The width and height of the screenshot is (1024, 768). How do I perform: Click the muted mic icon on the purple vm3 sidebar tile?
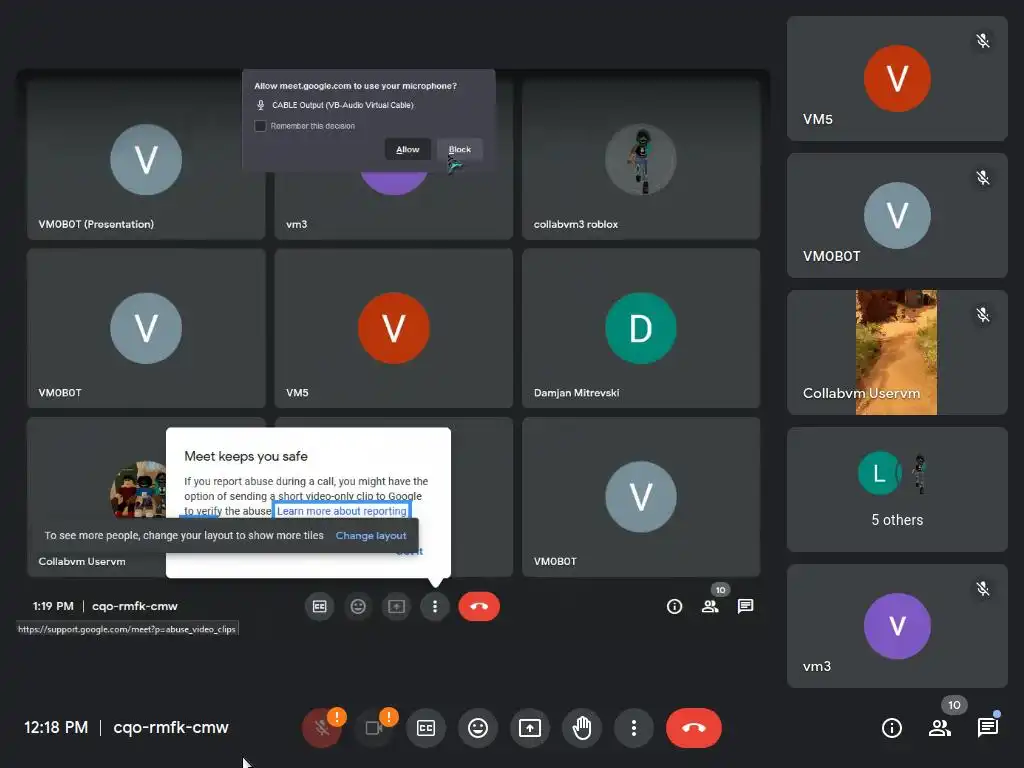click(x=983, y=589)
